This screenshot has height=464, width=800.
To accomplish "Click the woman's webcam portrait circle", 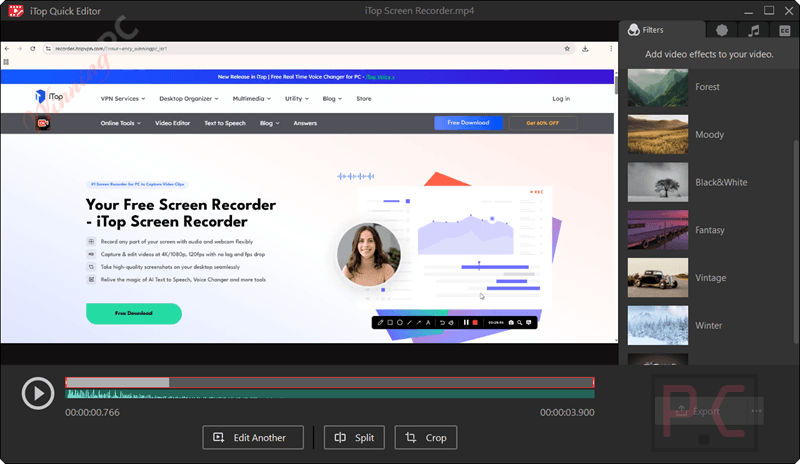I will [369, 255].
